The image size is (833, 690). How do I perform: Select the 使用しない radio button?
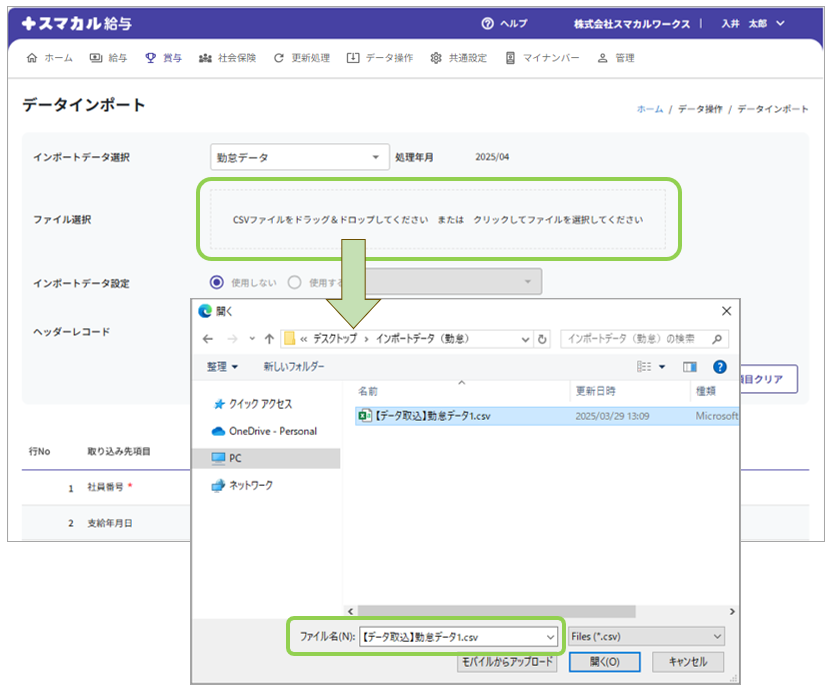point(217,282)
